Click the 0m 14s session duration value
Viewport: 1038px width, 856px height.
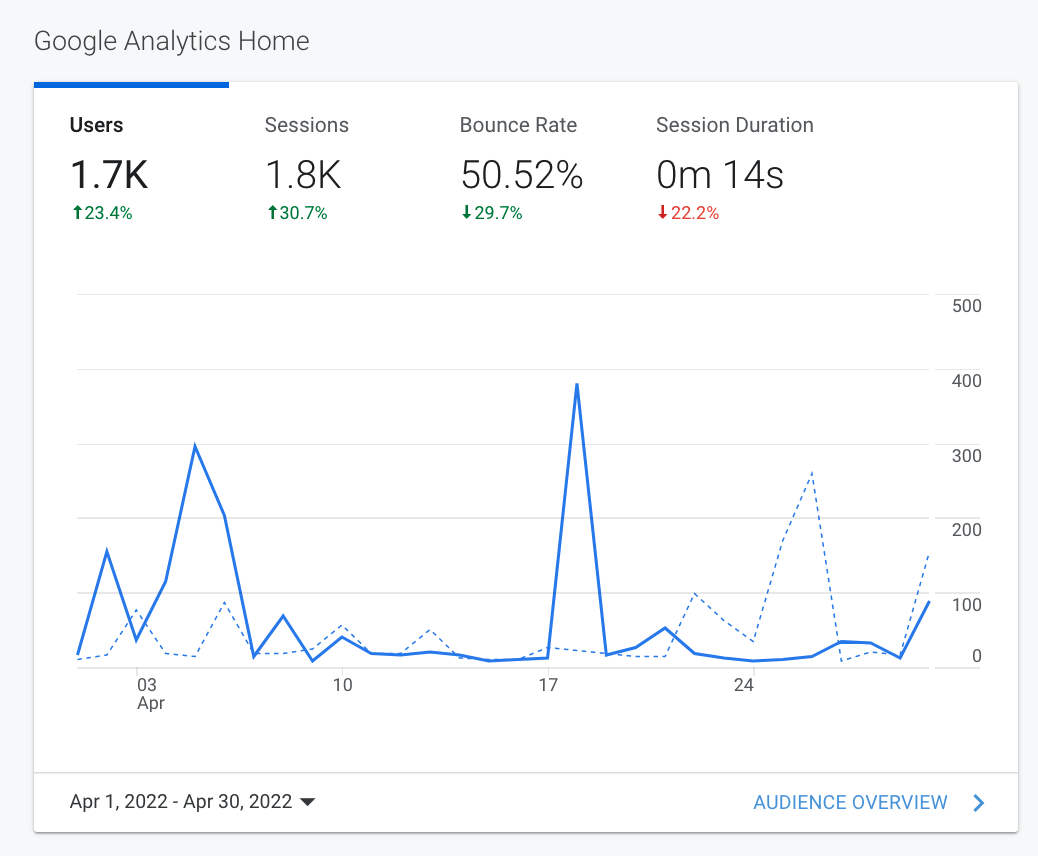[x=720, y=175]
